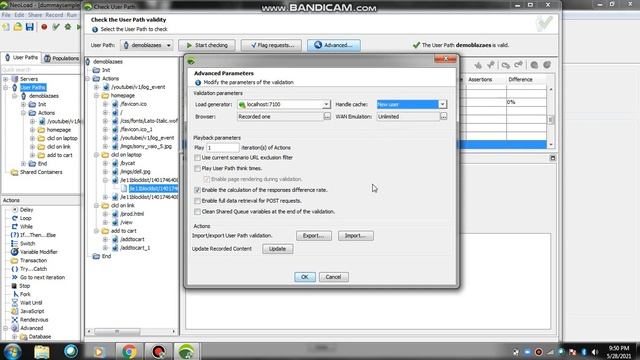Open the Load generator dropdown
The height and width of the screenshot is (360, 640).
pyautogui.click(x=326, y=104)
